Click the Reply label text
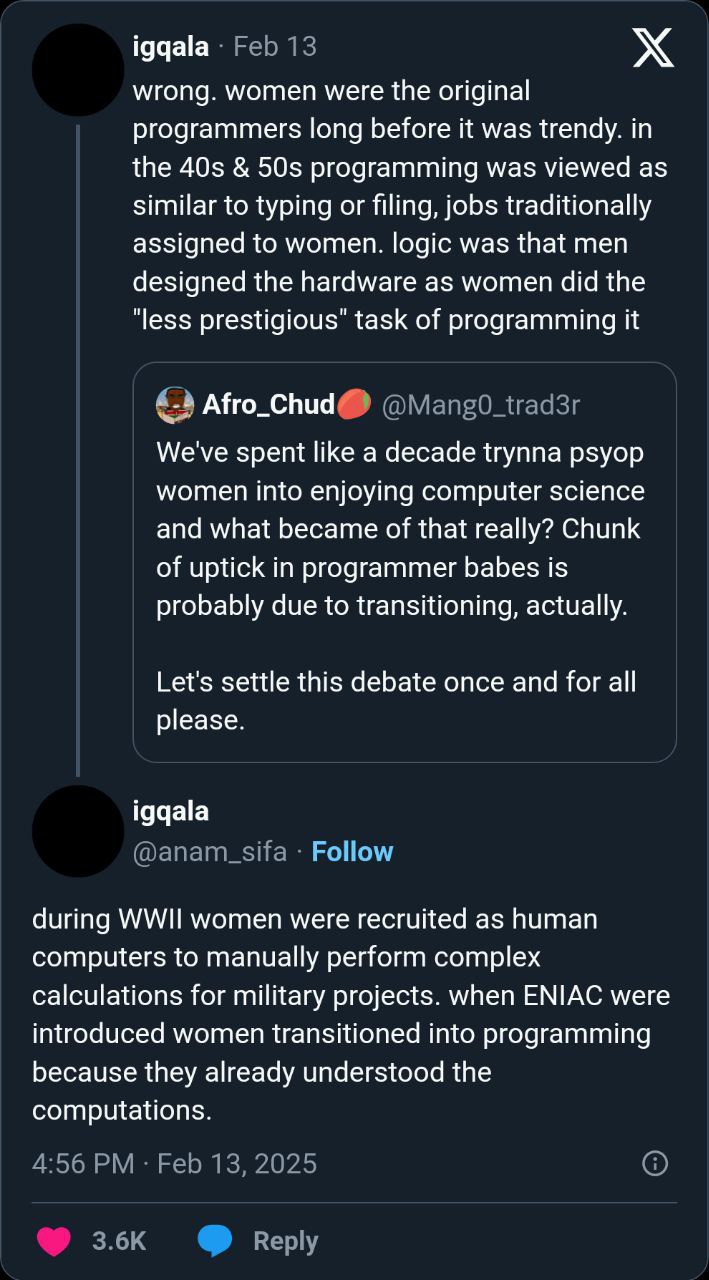Screen dimensions: 709x1280 coord(285,1241)
